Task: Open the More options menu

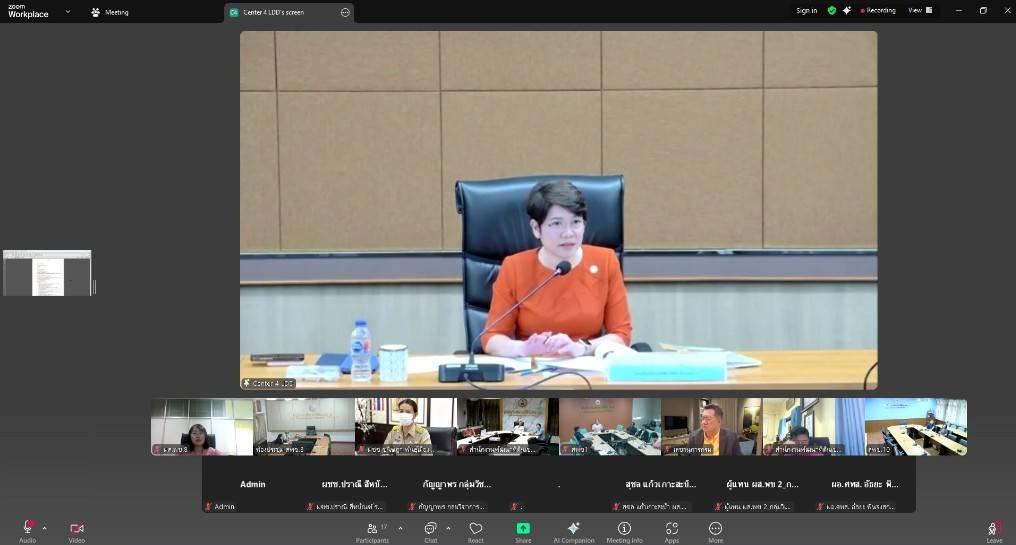Action: coord(715,529)
